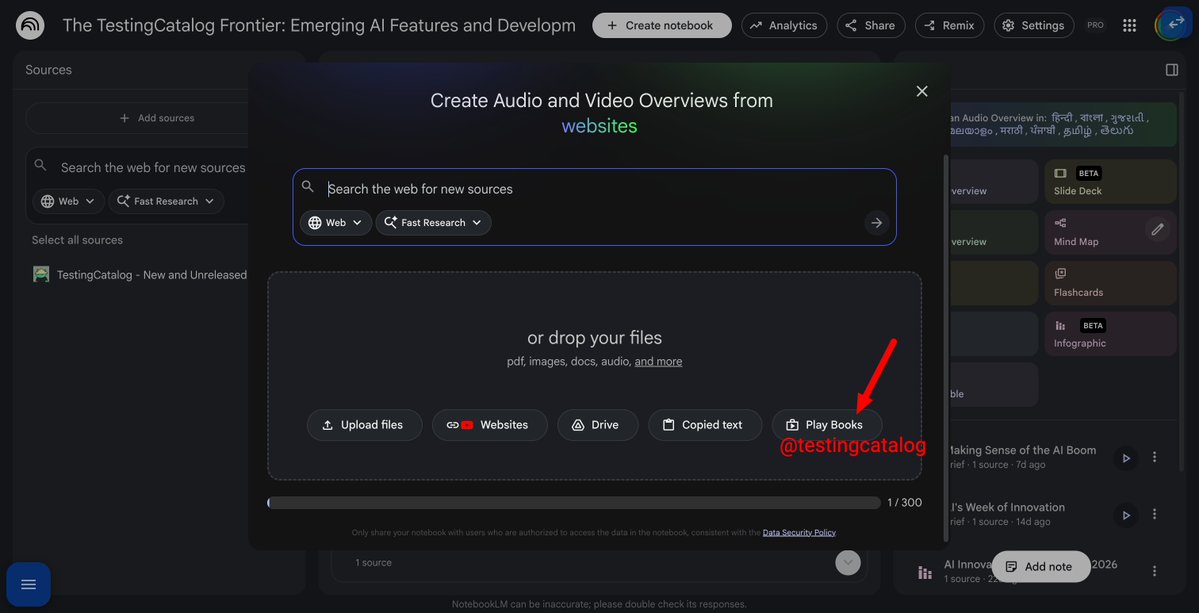Submit search with the arrow button
This screenshot has height=613, width=1199.
[876, 222]
